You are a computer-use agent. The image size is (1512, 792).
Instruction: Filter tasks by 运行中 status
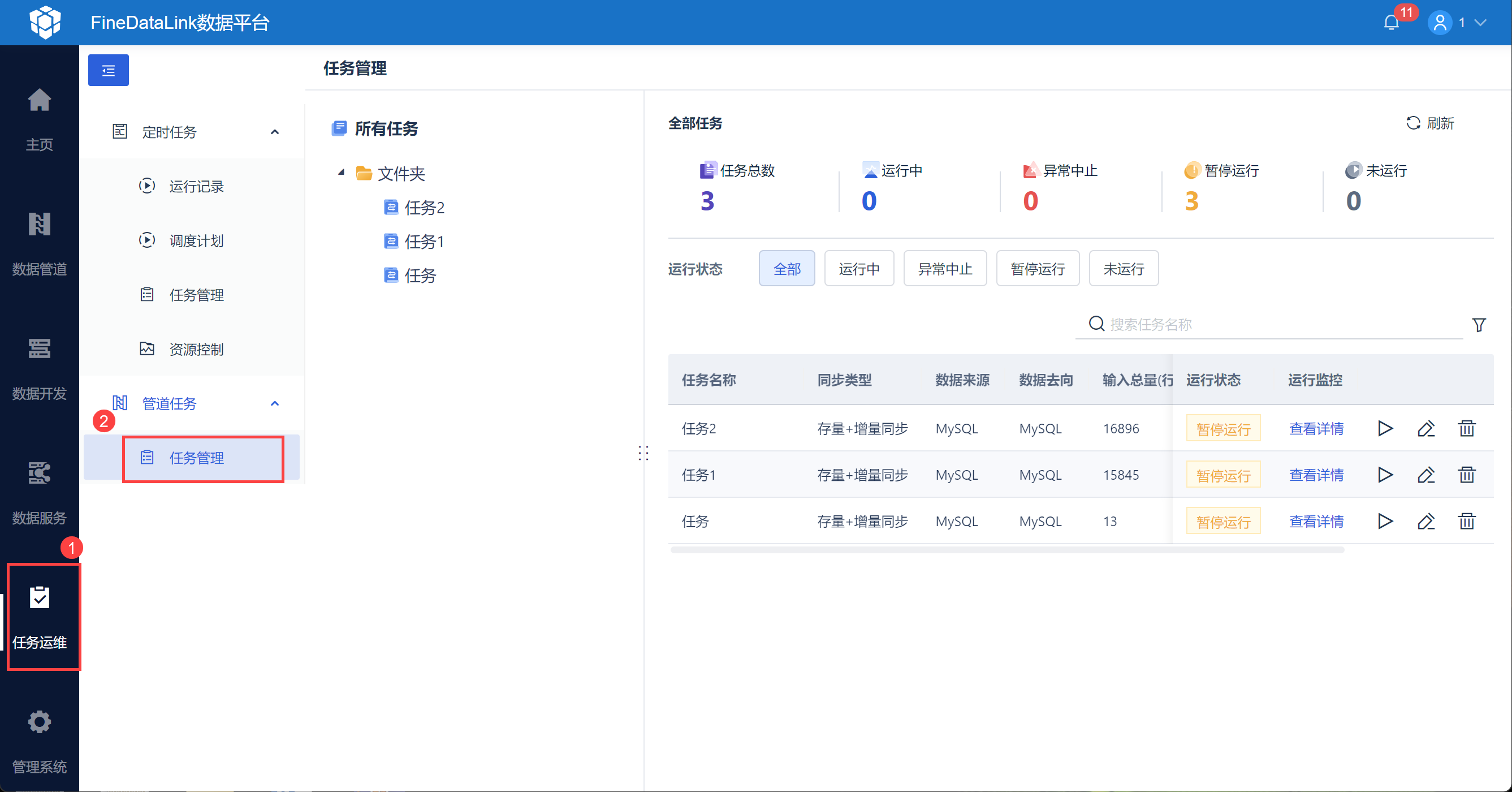tap(859, 269)
